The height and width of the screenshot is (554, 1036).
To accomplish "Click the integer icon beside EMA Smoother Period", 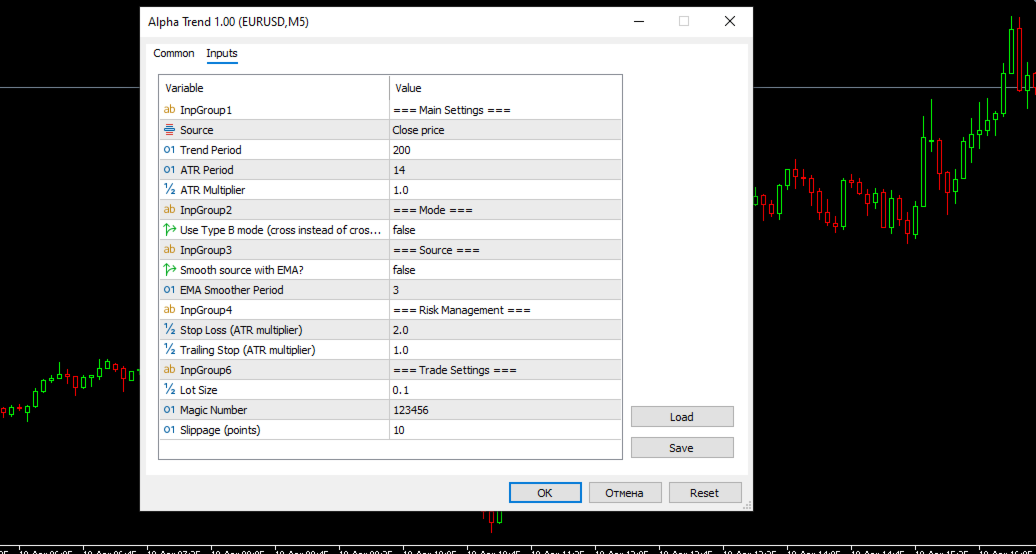I will pos(169,290).
